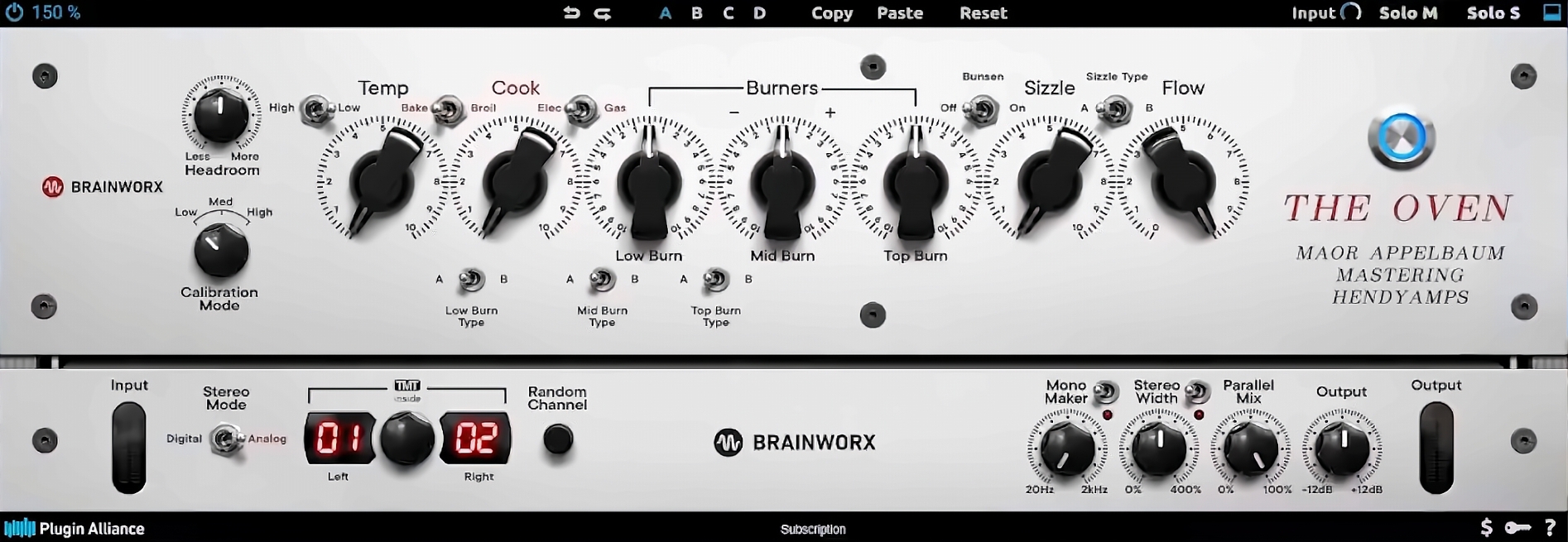Click the Cook knob

515,182
